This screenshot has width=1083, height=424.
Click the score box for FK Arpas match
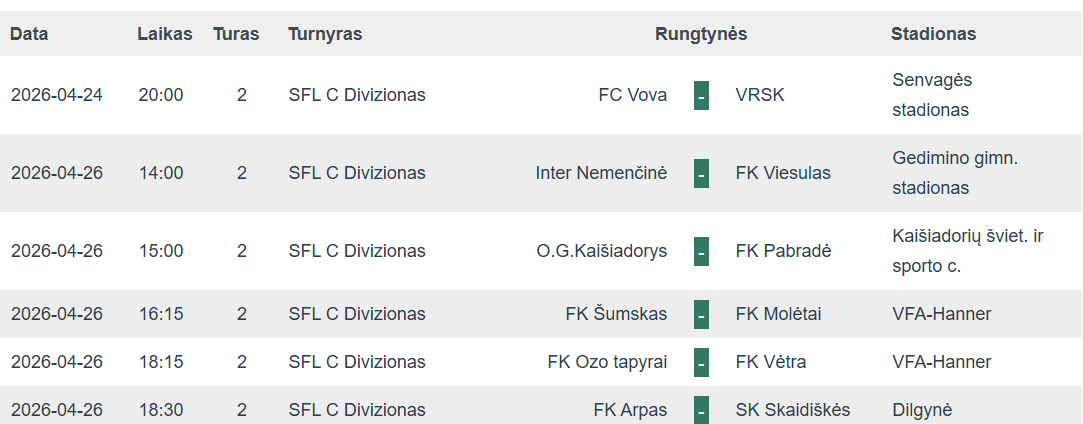(x=701, y=410)
